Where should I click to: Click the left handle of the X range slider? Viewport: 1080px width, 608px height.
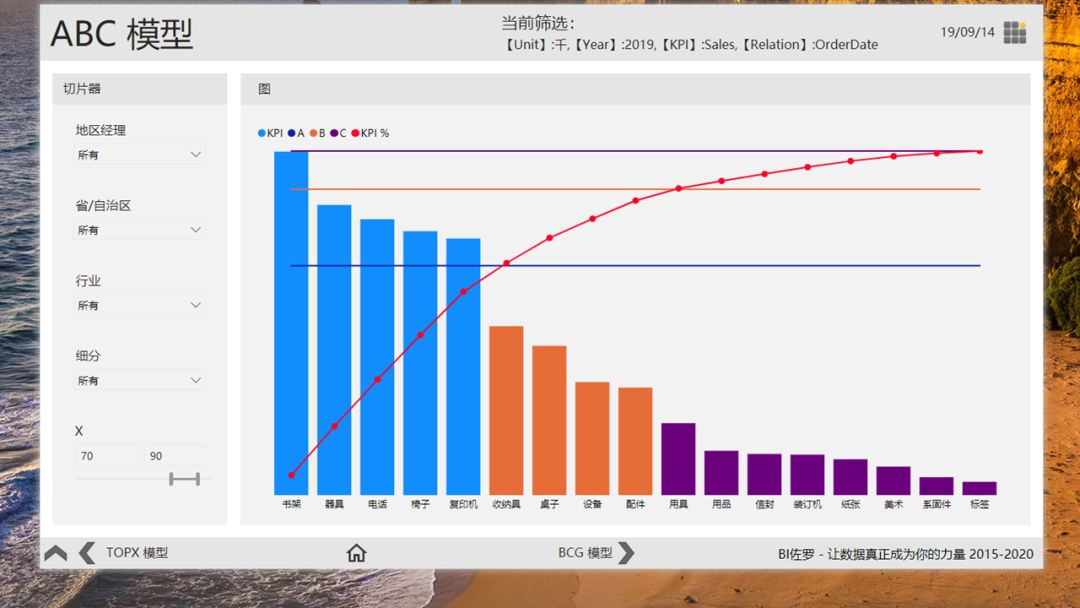pyautogui.click(x=172, y=479)
